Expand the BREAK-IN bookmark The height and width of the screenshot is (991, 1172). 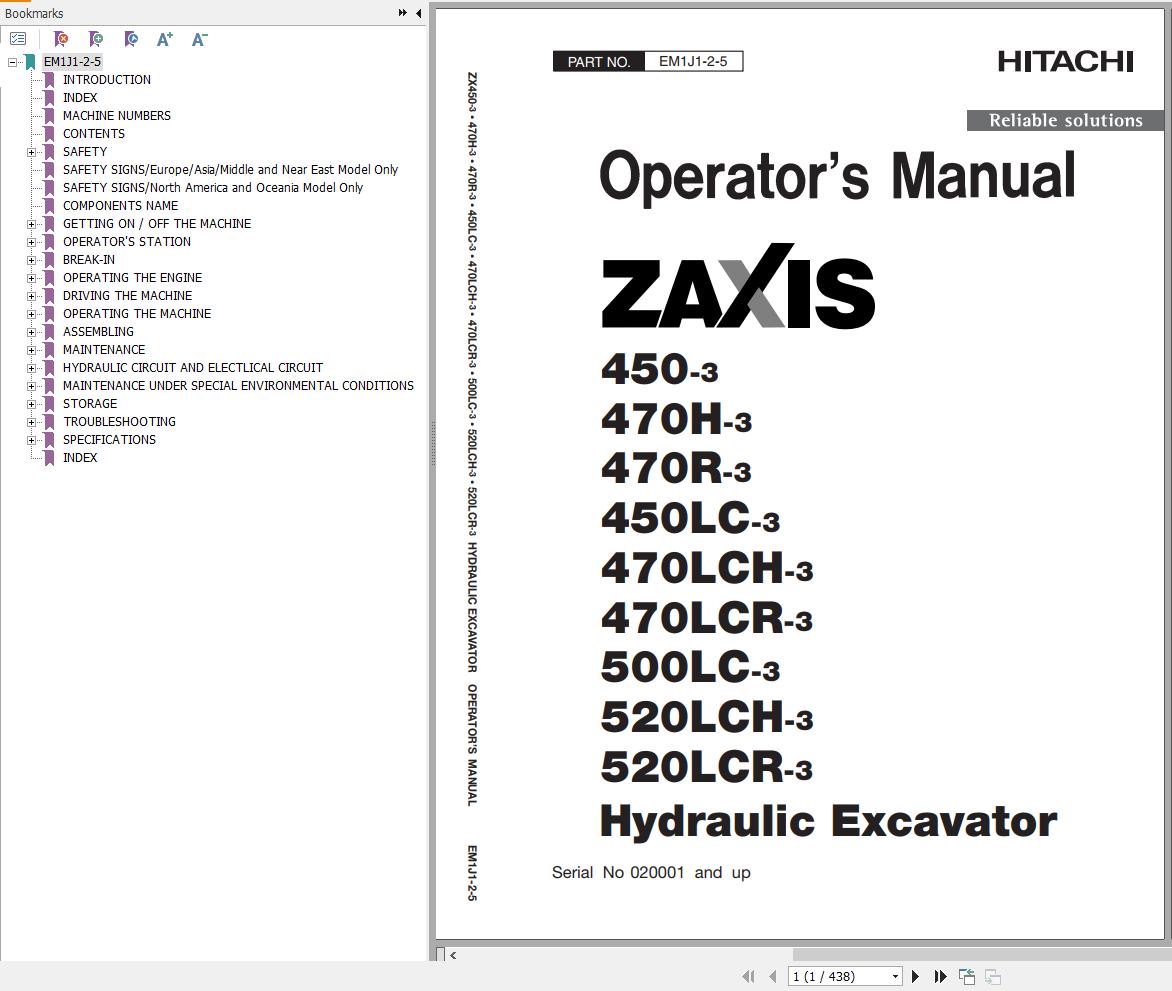pyautogui.click(x=31, y=260)
